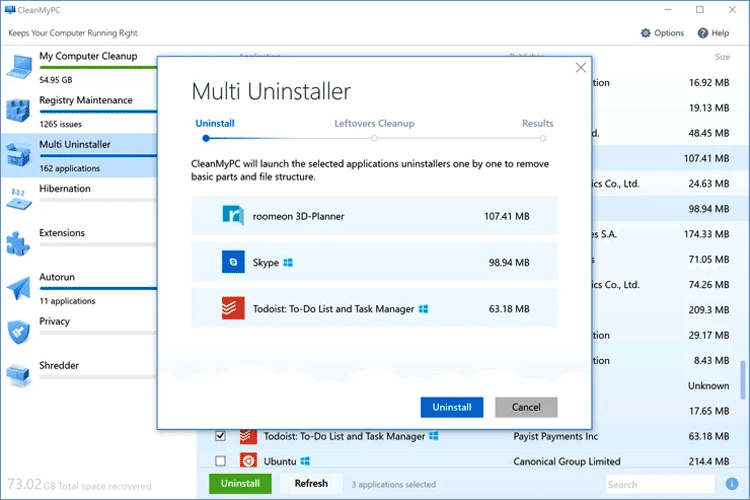Image resolution: width=750 pixels, height=500 pixels.
Task: Click the Skype app icon in dialog
Action: pyautogui.click(x=233, y=262)
